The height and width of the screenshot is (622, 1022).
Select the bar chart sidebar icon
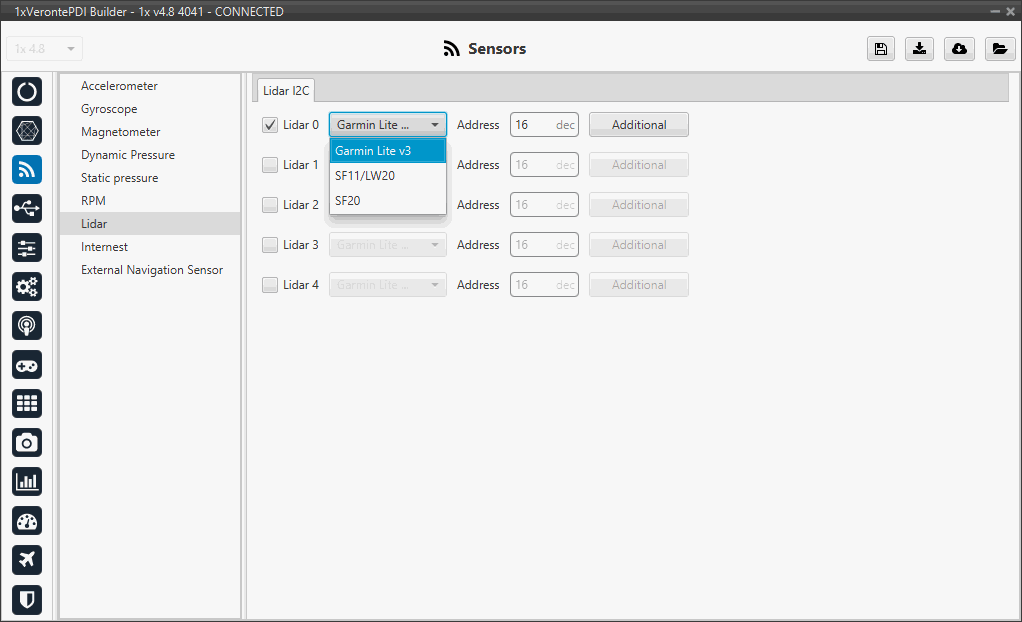[x=27, y=482]
